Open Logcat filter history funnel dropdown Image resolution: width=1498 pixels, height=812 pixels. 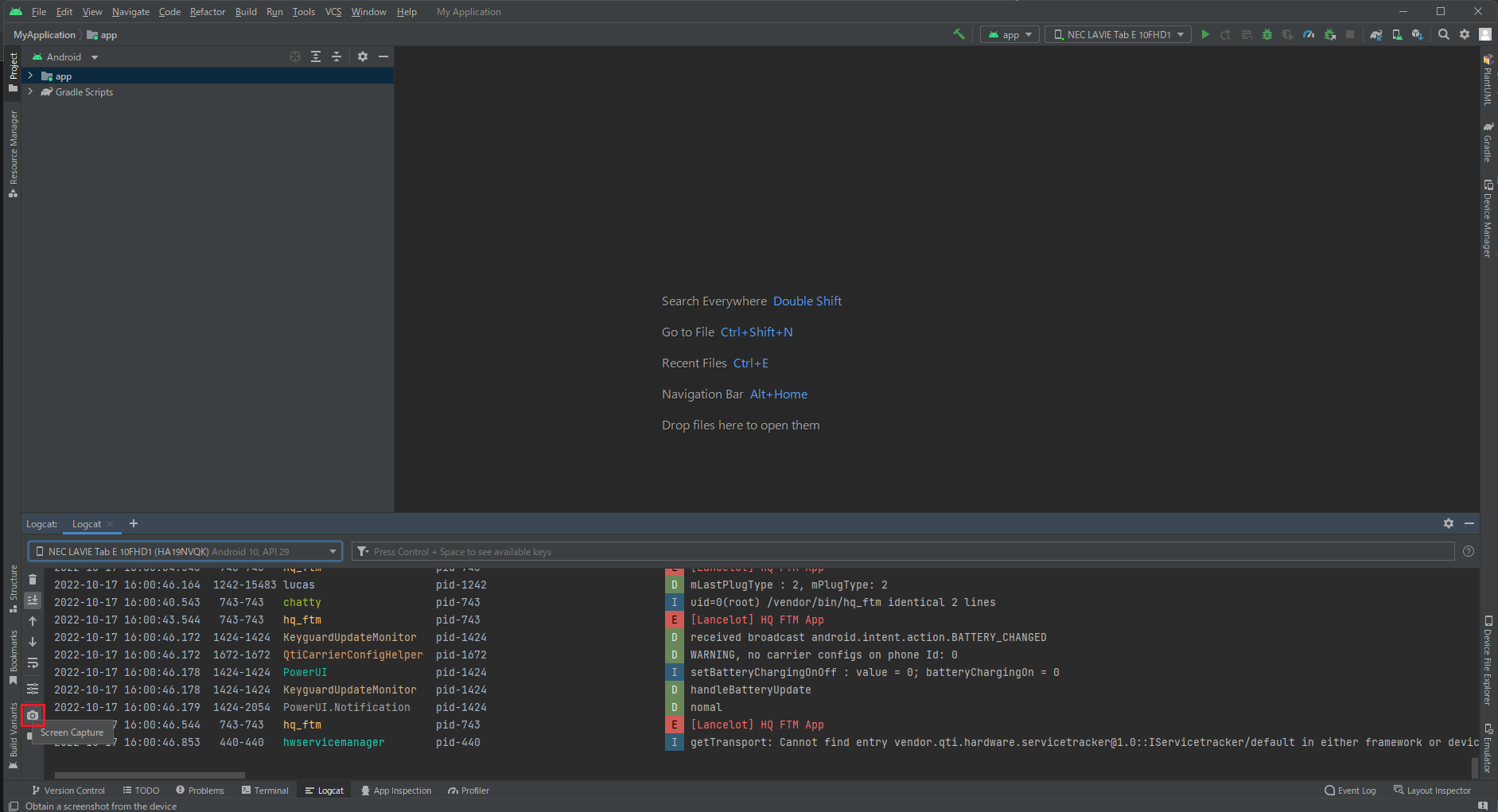363,551
